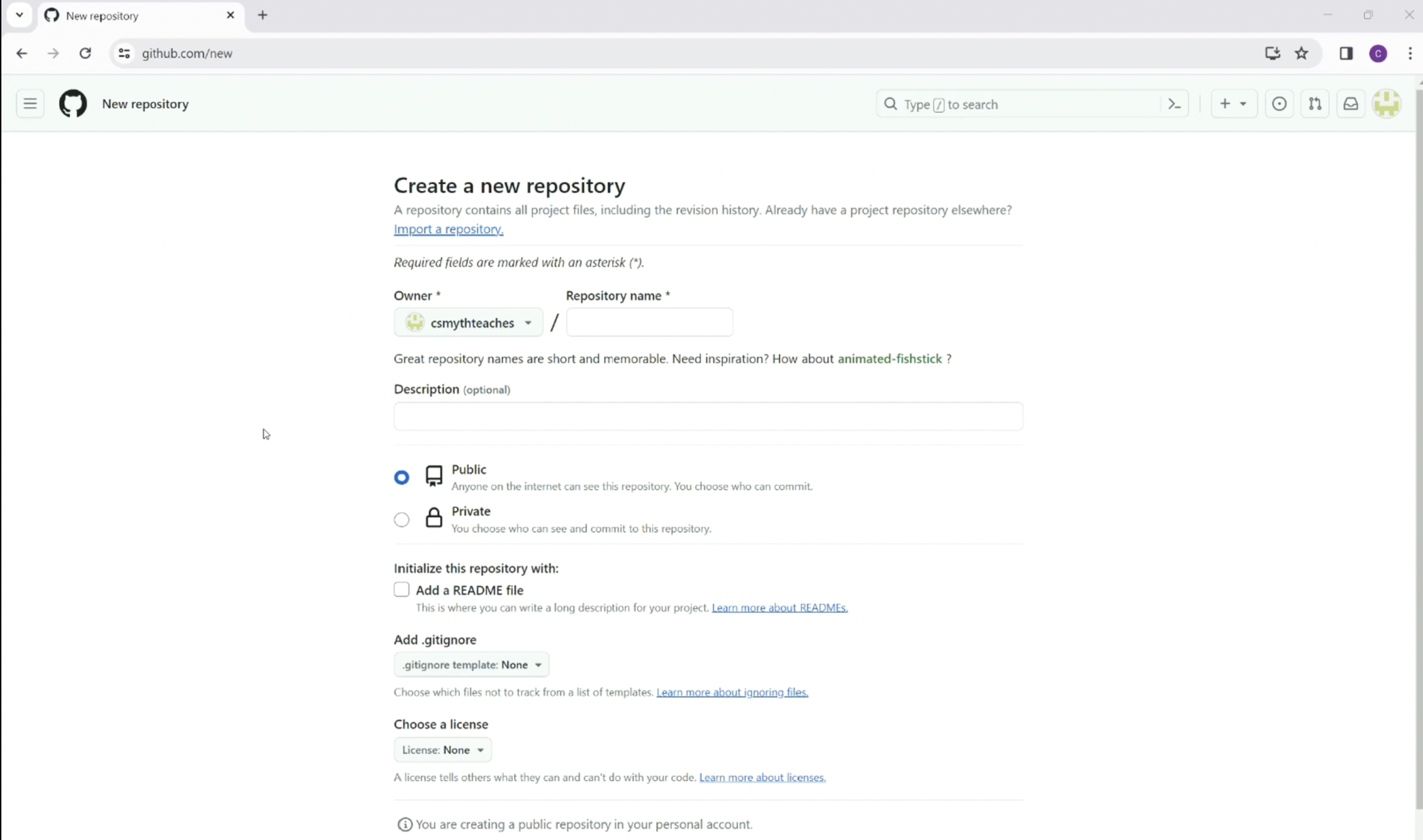
Task: Open the Notifications inbox icon
Action: [1350, 104]
